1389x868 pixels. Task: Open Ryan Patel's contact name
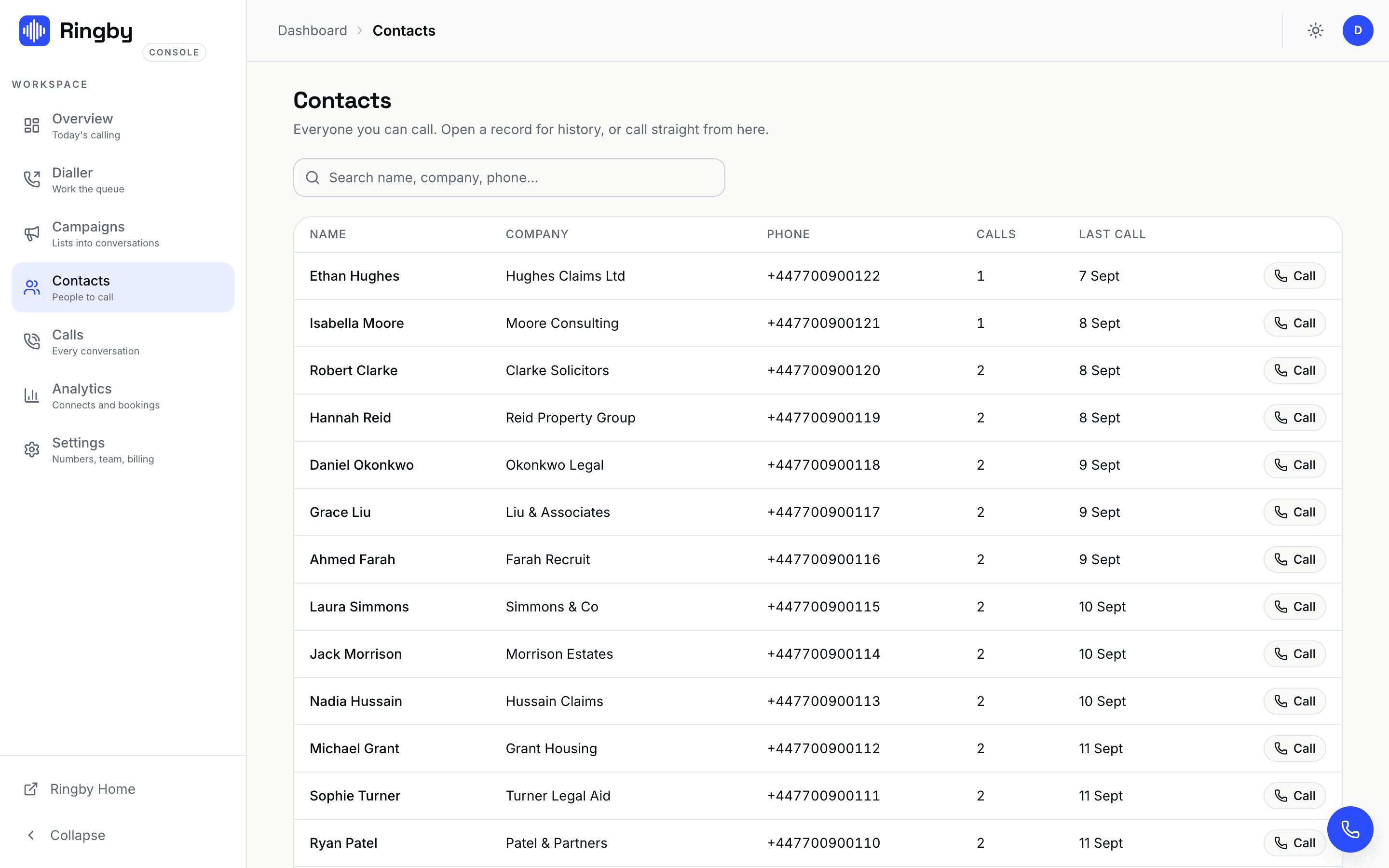tap(343, 843)
